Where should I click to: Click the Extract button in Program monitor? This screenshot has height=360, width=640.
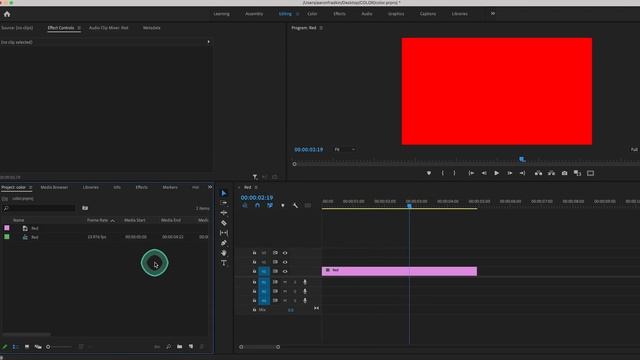551,173
